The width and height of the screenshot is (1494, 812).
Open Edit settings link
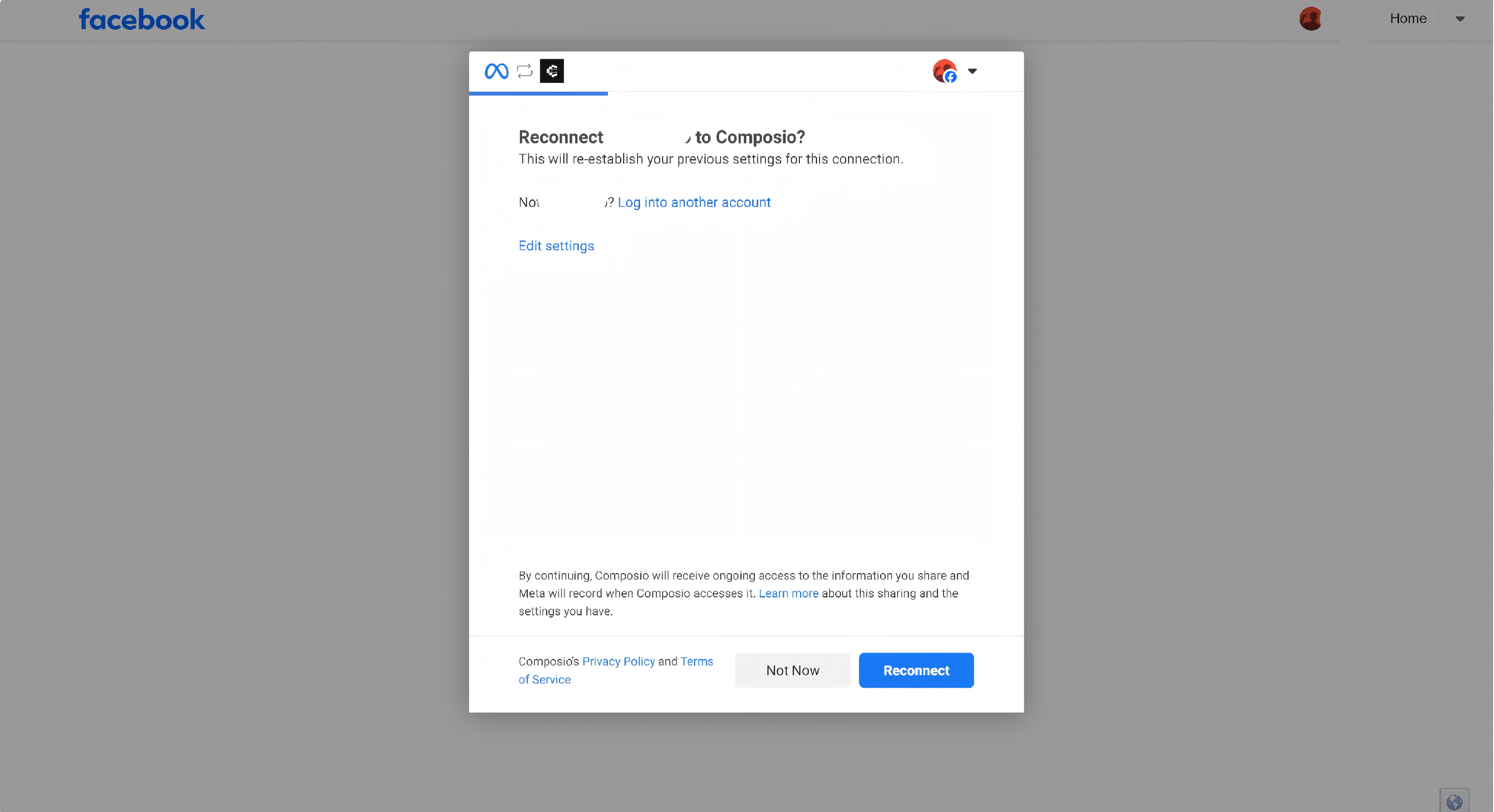tap(556, 246)
